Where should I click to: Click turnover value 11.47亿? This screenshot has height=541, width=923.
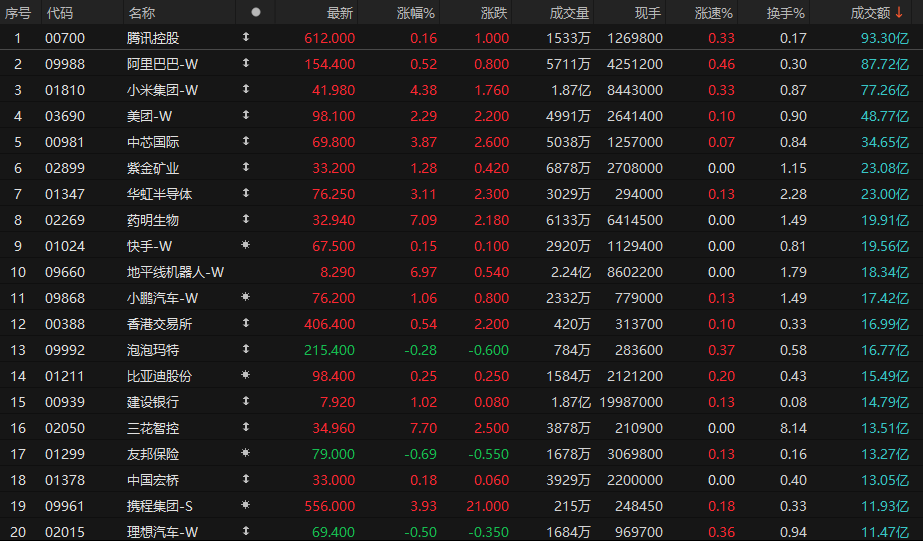(885, 532)
